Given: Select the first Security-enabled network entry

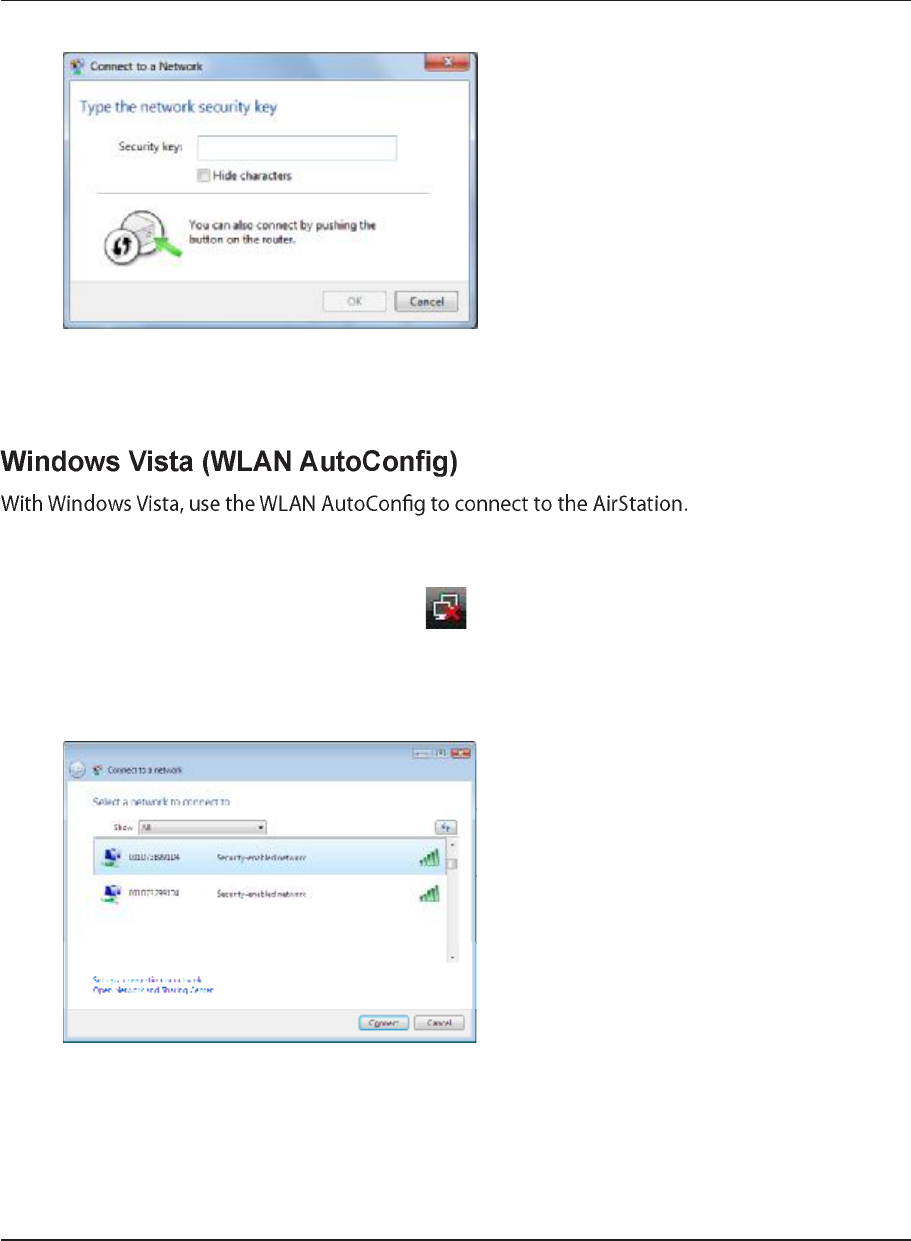Looking at the screenshot, I should [x=270, y=858].
